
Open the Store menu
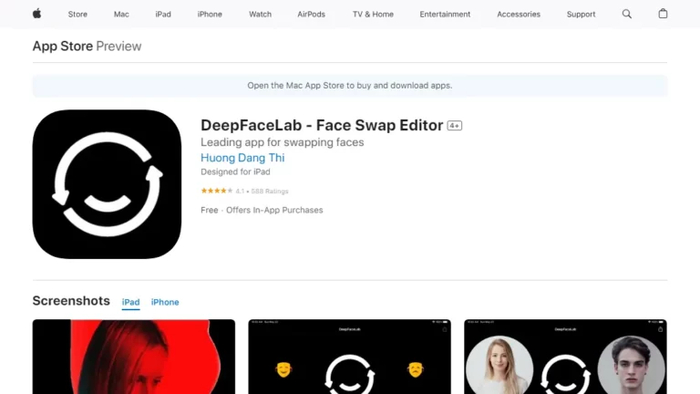click(x=78, y=14)
